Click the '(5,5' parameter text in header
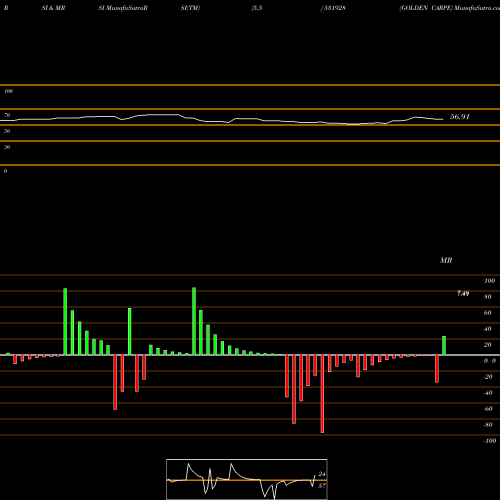Viewport: 500px width, 500px height. 257,8
